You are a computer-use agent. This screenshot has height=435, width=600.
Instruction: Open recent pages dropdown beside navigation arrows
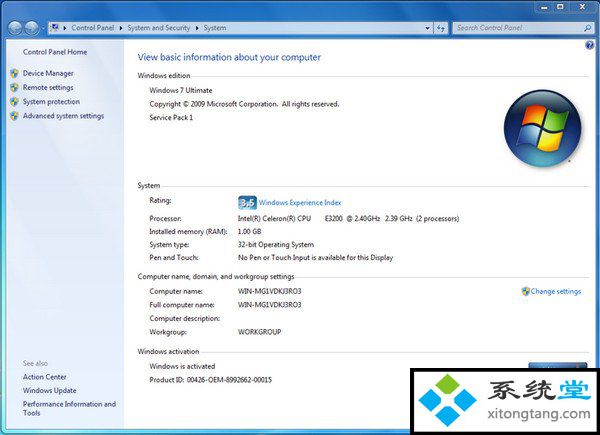(x=42, y=28)
